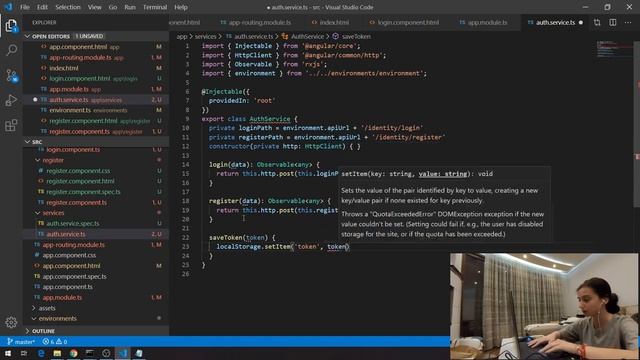The width and height of the screenshot is (640, 360).
Task: Click unsaved dot on auth.service.ts tab
Action: click(x=581, y=22)
